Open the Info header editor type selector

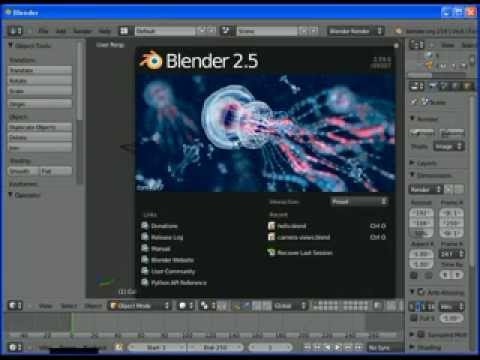[x=15, y=31]
